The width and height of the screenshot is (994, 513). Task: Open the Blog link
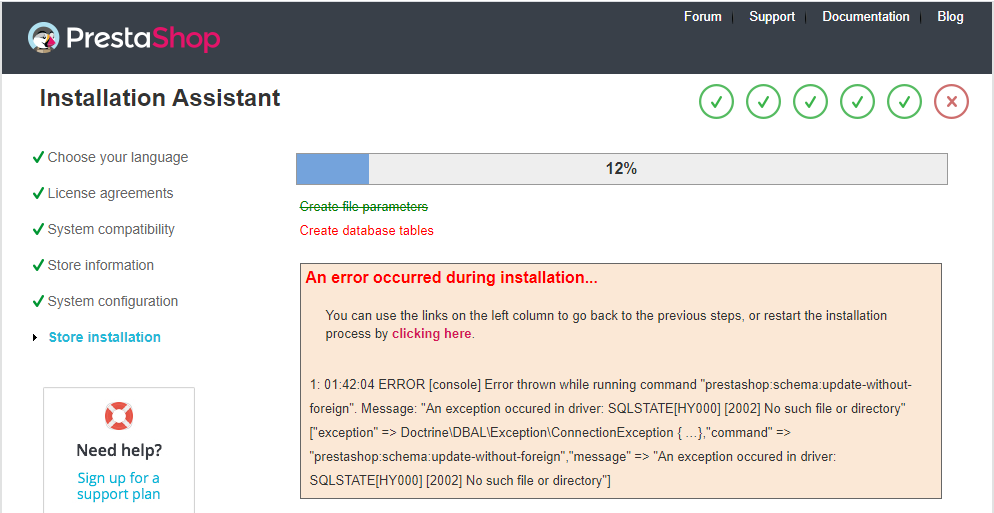click(x=950, y=16)
